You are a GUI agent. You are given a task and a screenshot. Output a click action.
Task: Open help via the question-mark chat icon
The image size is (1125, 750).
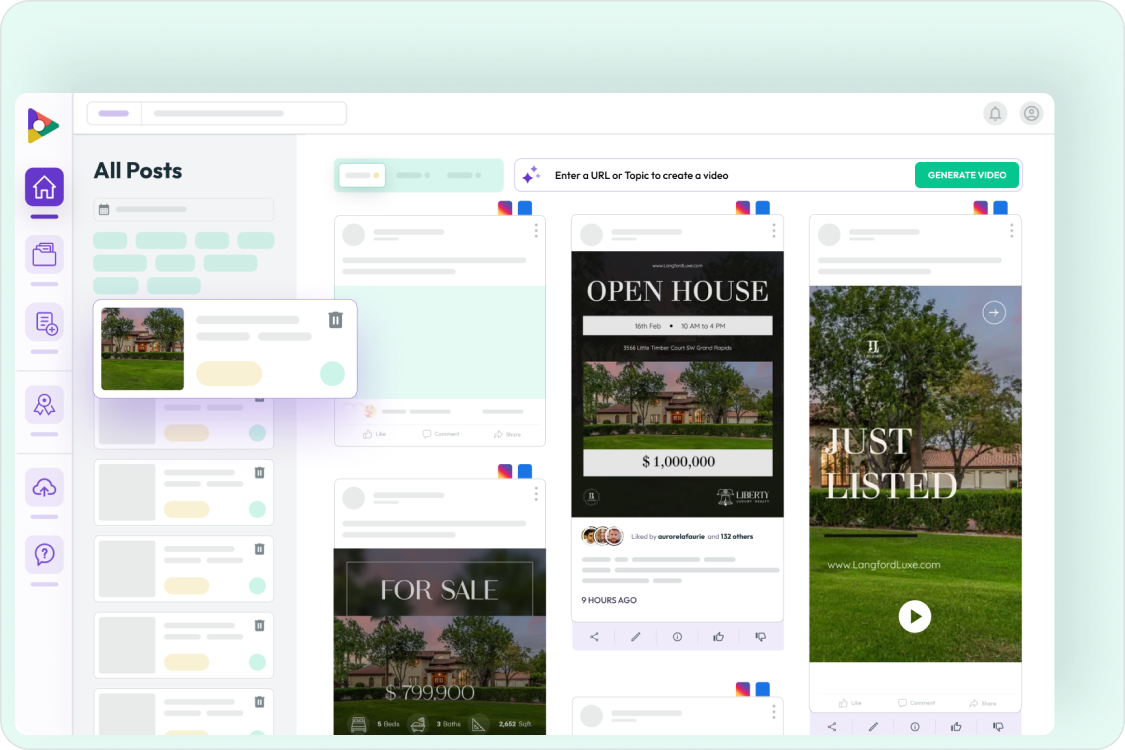(44, 554)
